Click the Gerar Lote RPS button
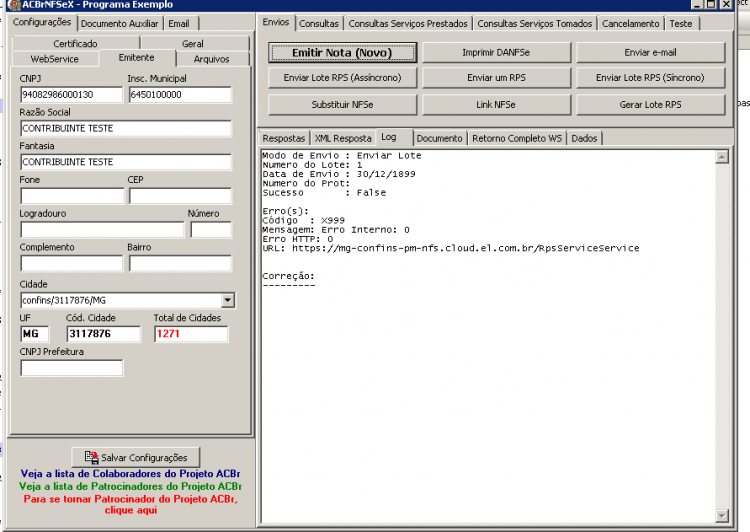The width and height of the screenshot is (750, 532). click(x=651, y=104)
